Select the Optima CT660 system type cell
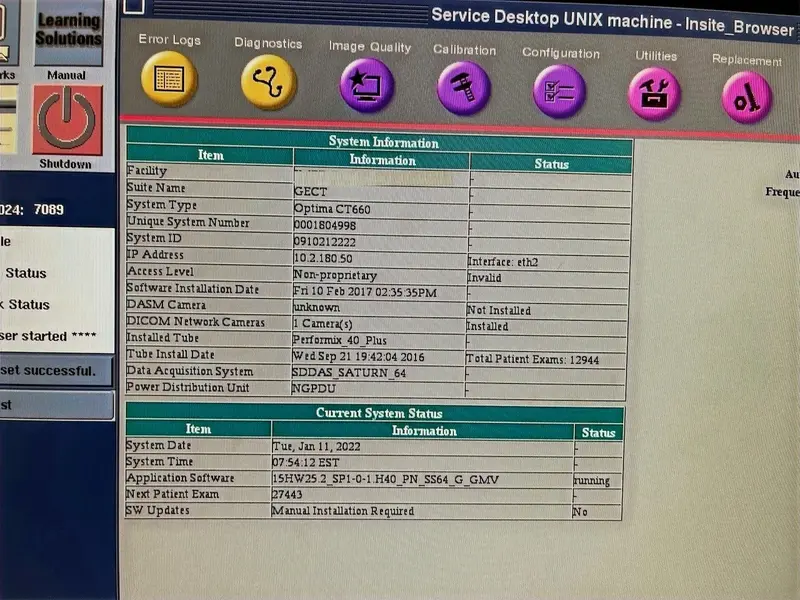The height and width of the screenshot is (600, 800). point(380,209)
